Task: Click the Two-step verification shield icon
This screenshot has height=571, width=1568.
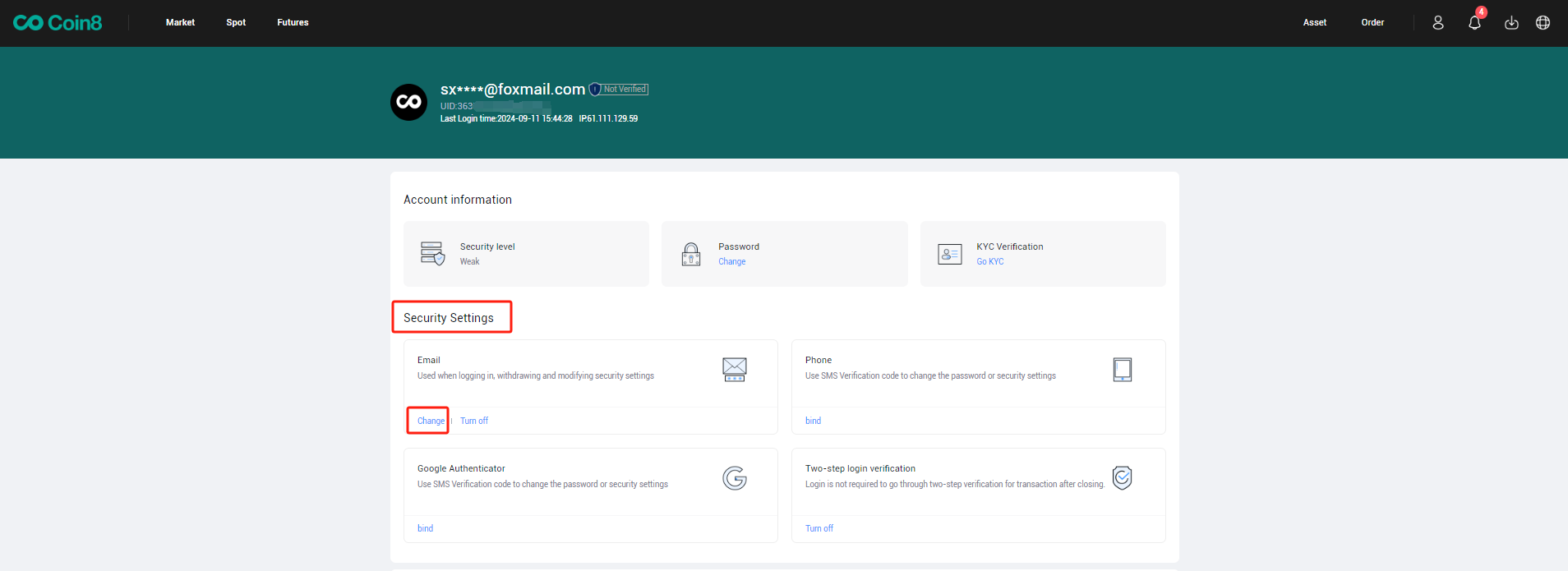Action: (x=1122, y=477)
